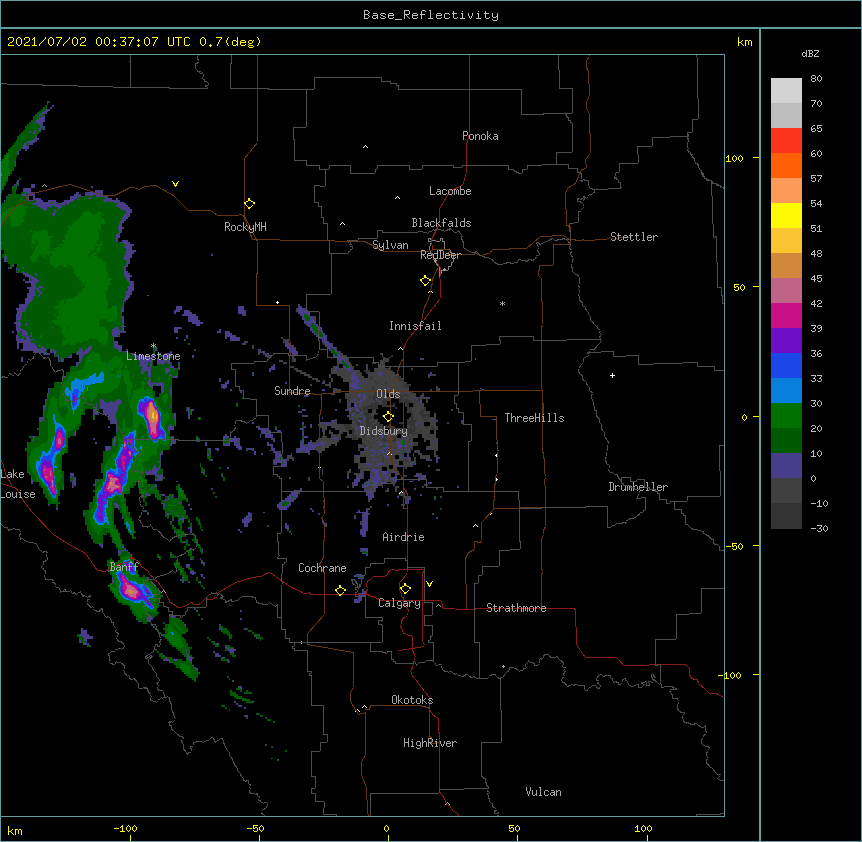Click the Vulcan label
862x842 pixels.
coord(543,792)
